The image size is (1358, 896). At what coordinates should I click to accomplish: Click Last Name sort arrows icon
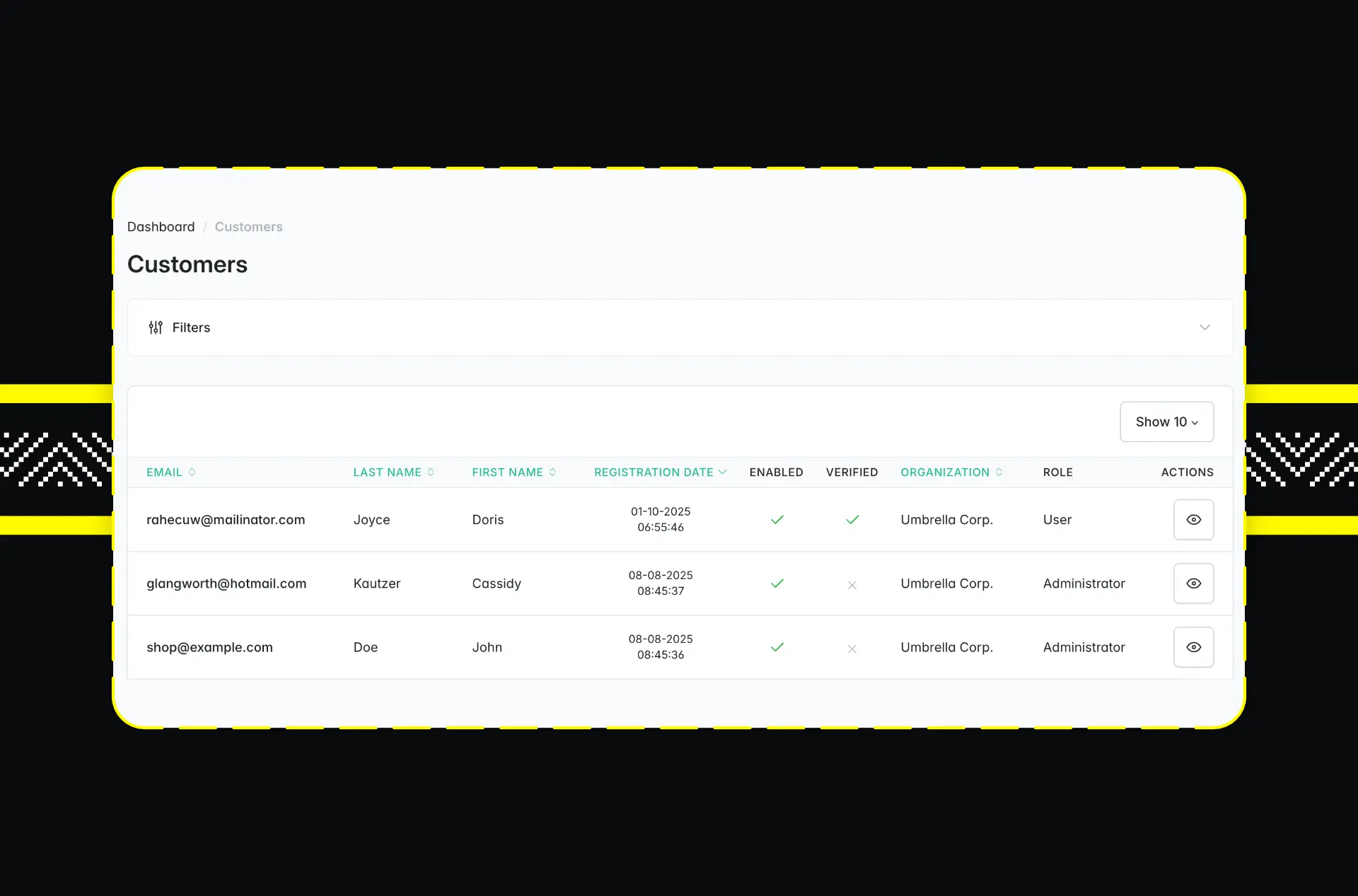(x=431, y=472)
